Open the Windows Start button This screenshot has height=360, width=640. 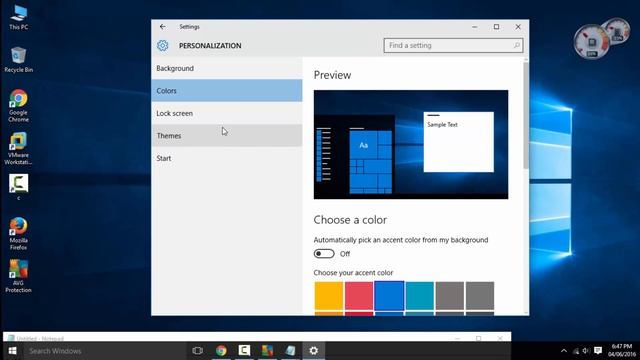(12, 351)
